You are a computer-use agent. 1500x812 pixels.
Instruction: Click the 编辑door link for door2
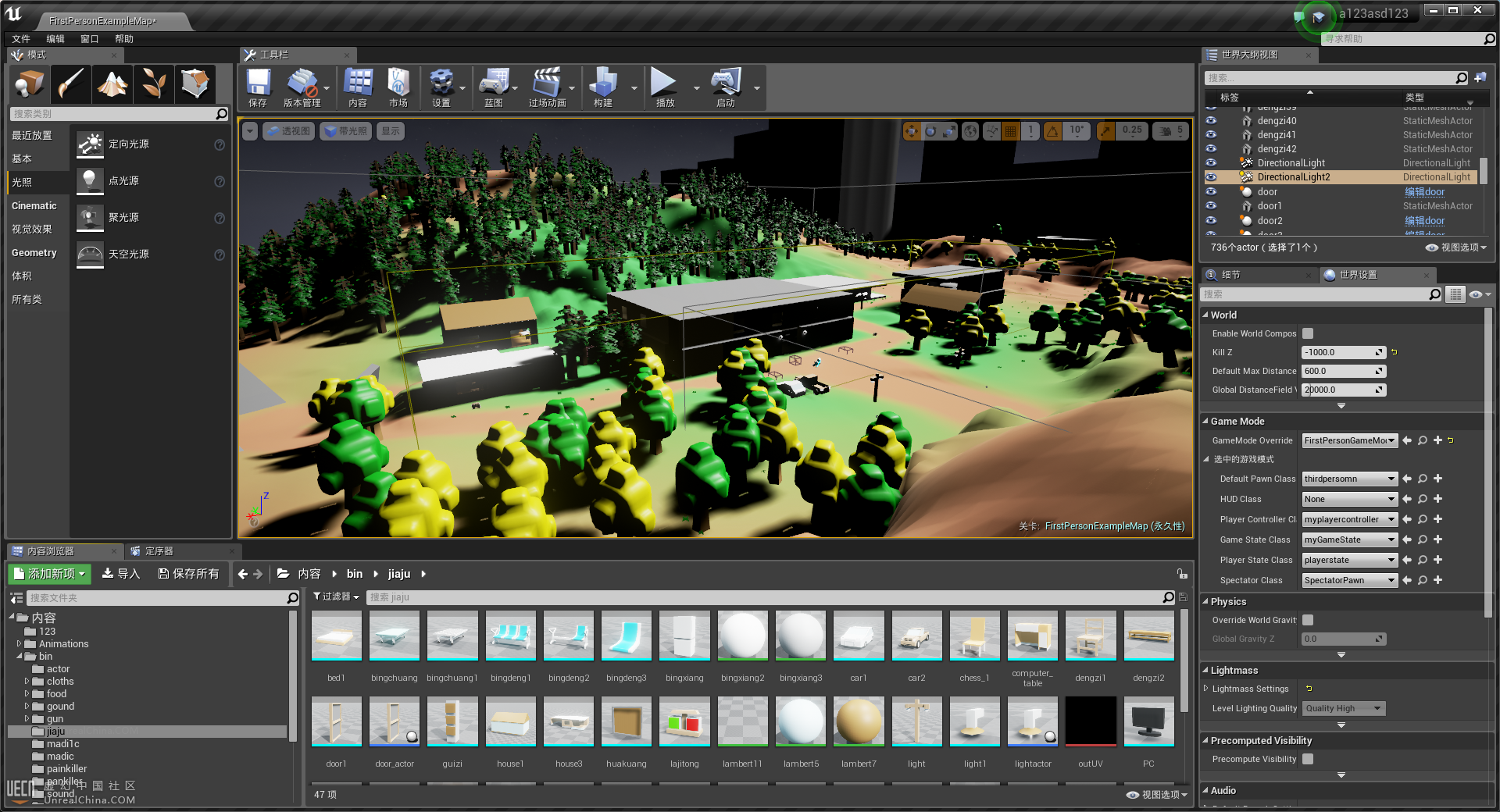[1424, 221]
